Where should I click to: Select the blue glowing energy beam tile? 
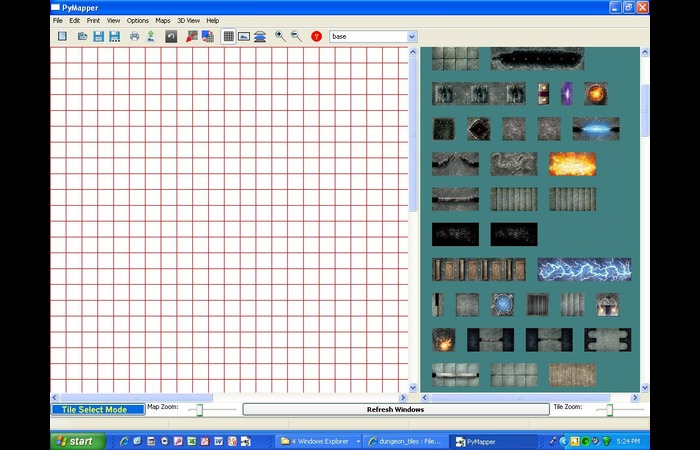click(596, 129)
